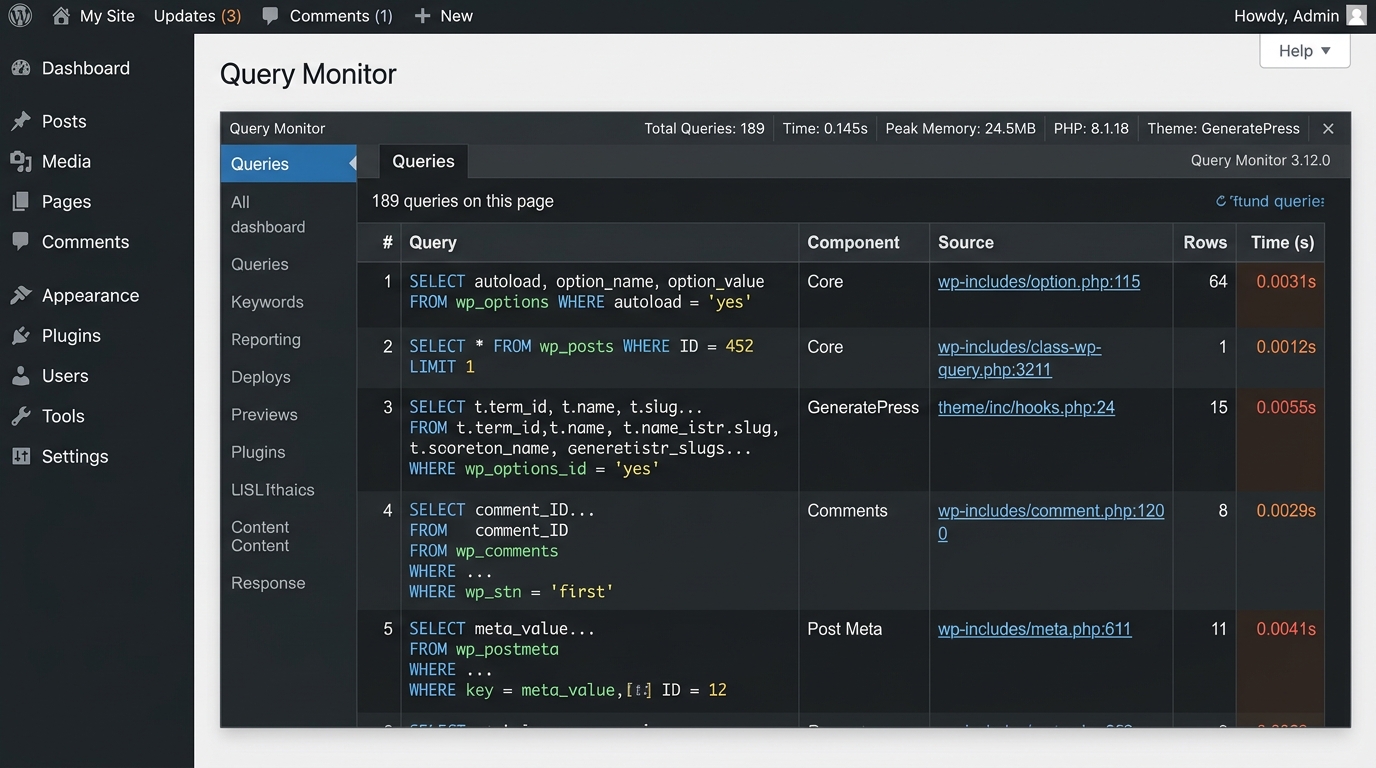The image size is (1376, 768).
Task: Open the Help dropdown
Action: tap(1304, 50)
